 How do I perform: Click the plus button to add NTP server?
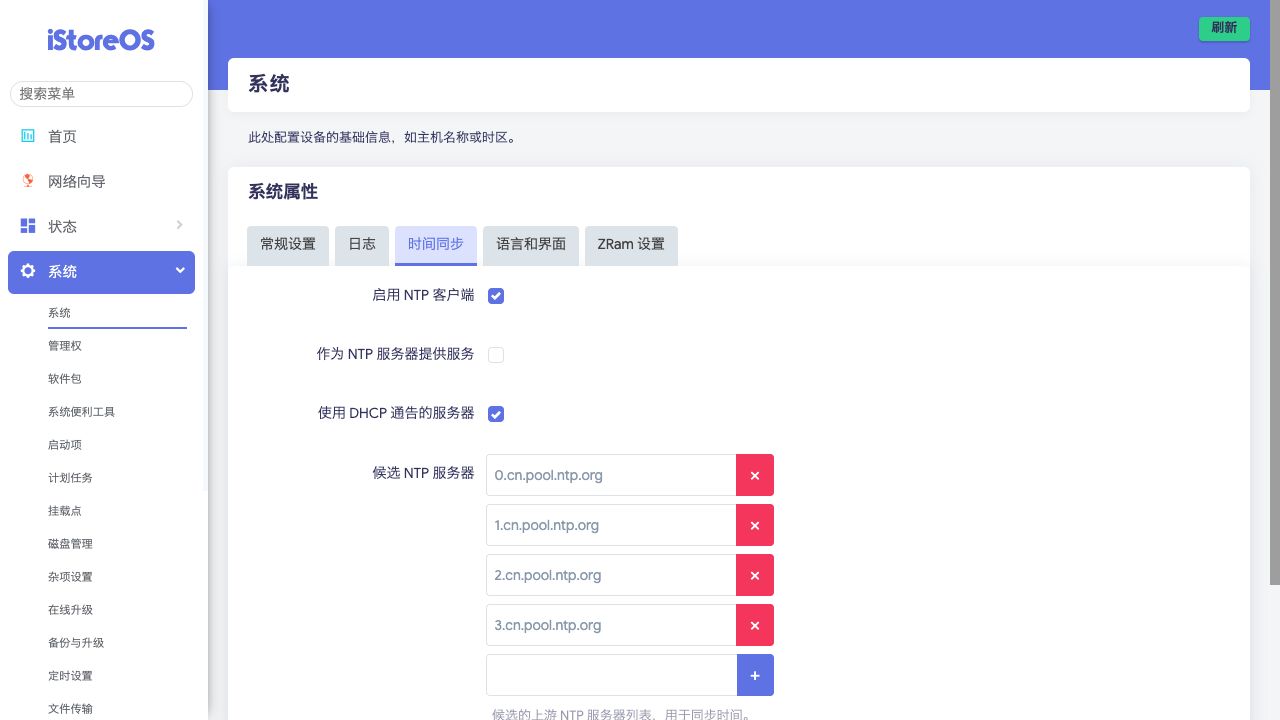[754, 675]
